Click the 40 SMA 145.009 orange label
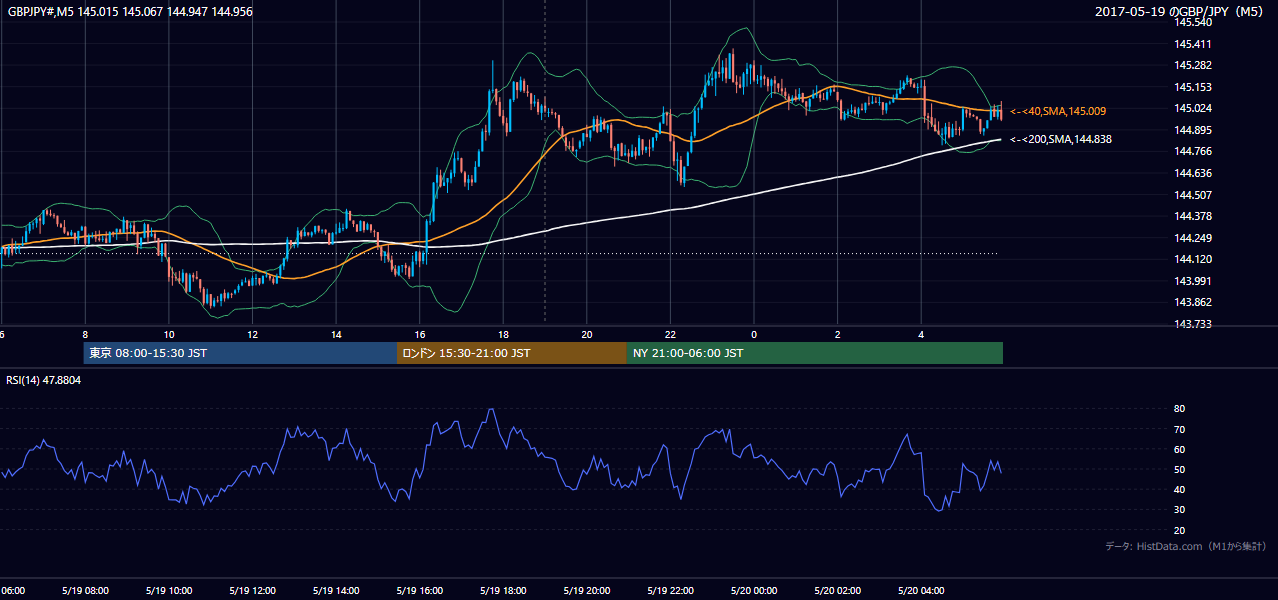1278x600 pixels. pyautogui.click(x=1058, y=111)
